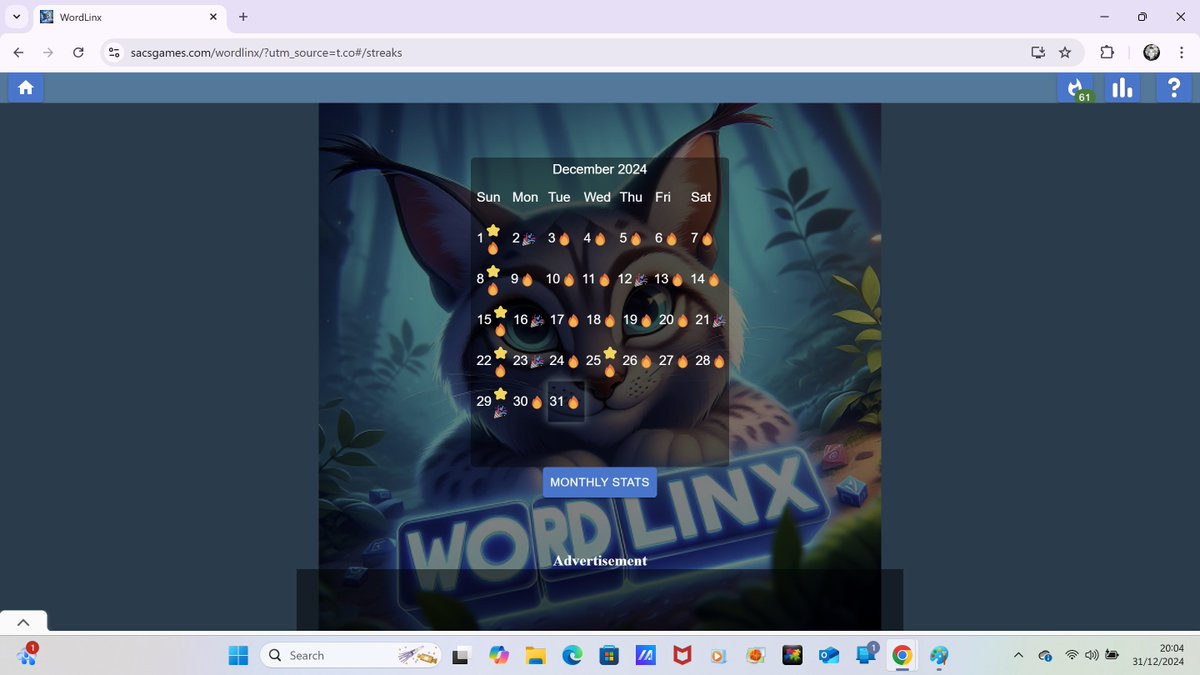
Task: Select December 25 in the calendar
Action: (x=601, y=361)
